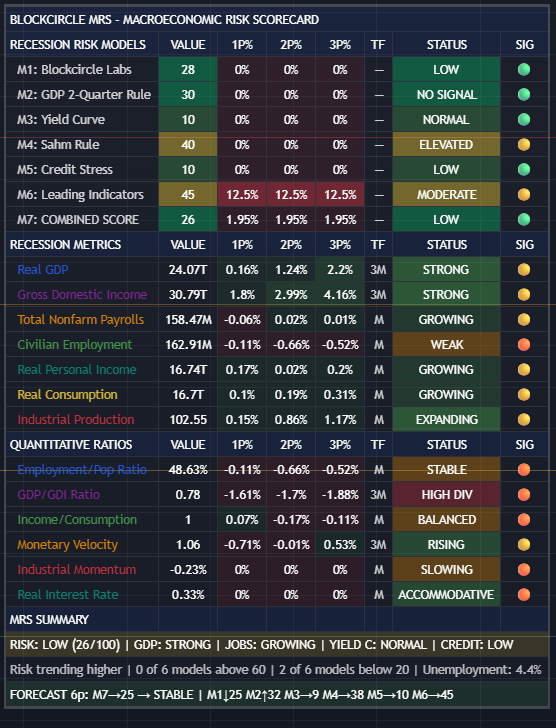Click the orange signal dot for Employment/Pop Ratio
Screen dimensions: 556x728
click(524, 469)
